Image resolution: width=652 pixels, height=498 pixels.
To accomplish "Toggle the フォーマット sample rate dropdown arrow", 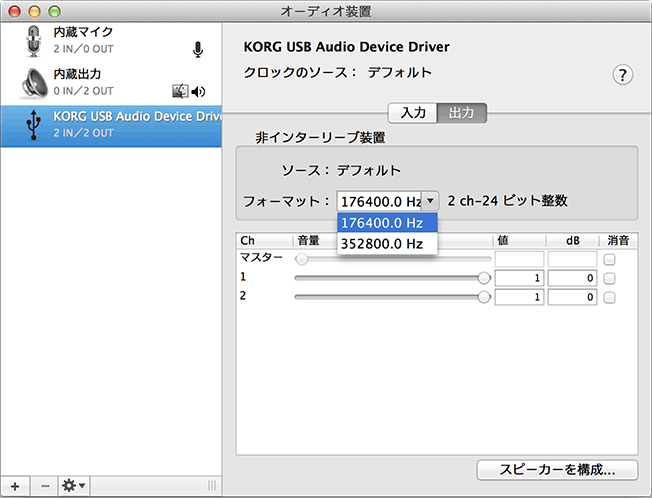I will pos(430,201).
